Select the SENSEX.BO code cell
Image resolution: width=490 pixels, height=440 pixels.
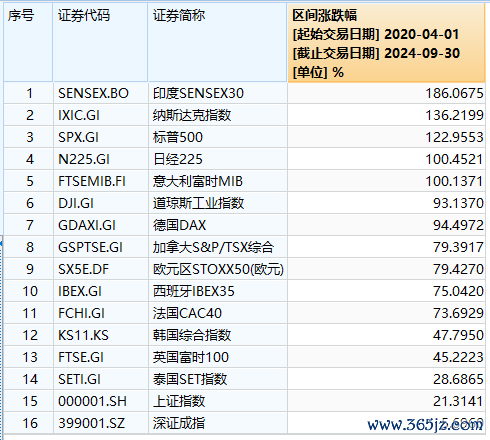100,93
